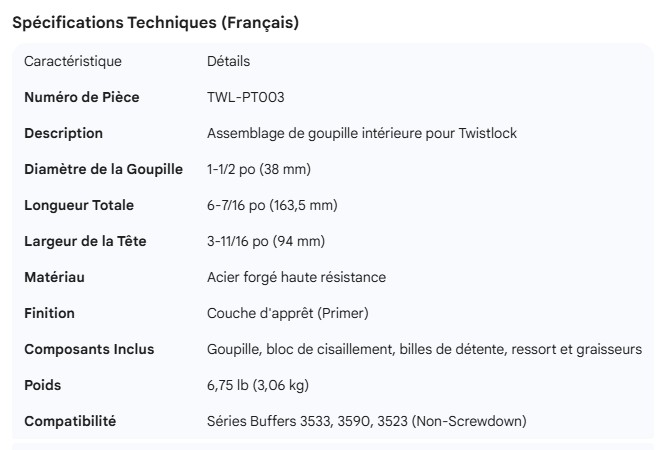666x450 pixels.
Task: Click the "Caractéristique" column header
Action: point(73,61)
